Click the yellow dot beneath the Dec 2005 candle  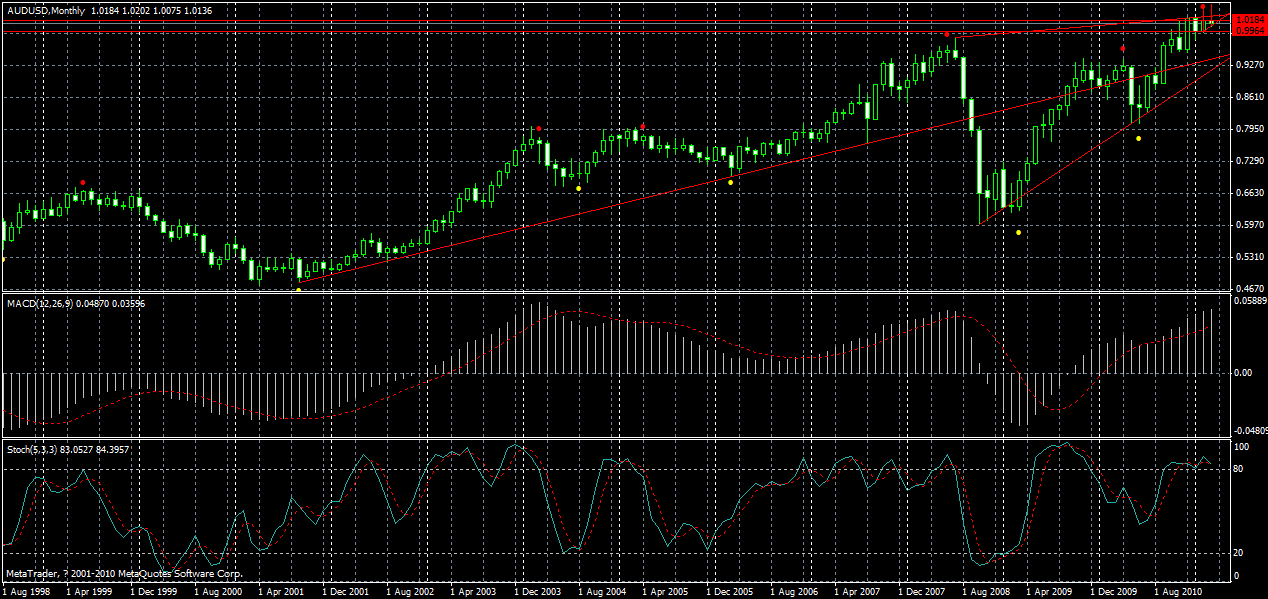point(730,182)
